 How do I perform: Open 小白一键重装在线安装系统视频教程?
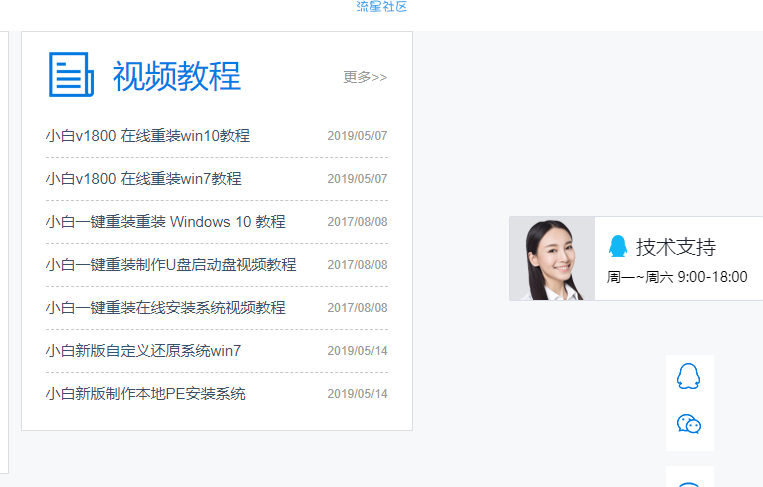pos(165,307)
